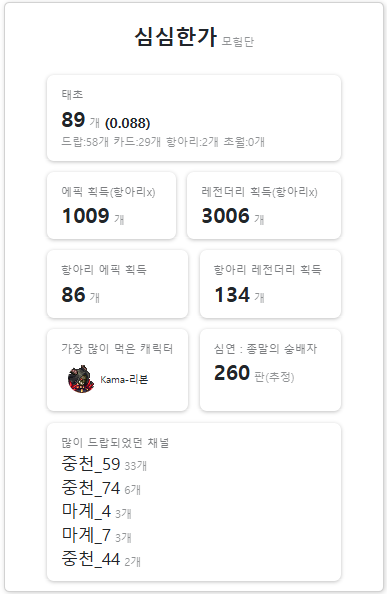Open the 가장 많이 먹은 캐릭터 card

pyautogui.click(x=117, y=370)
